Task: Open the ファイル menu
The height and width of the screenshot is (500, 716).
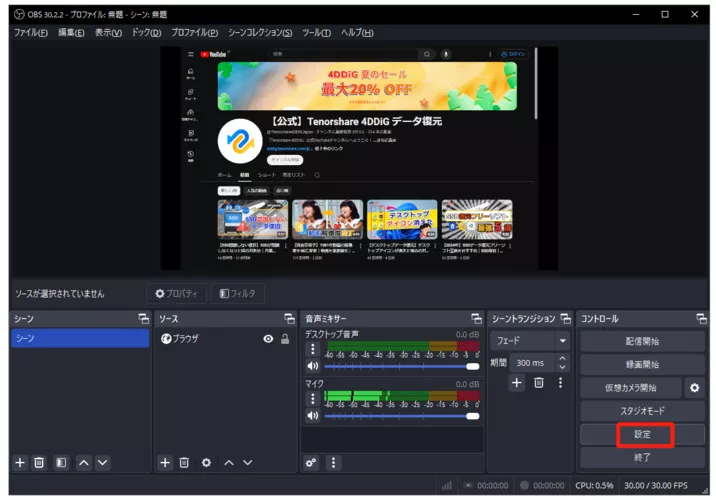Action: coord(33,33)
